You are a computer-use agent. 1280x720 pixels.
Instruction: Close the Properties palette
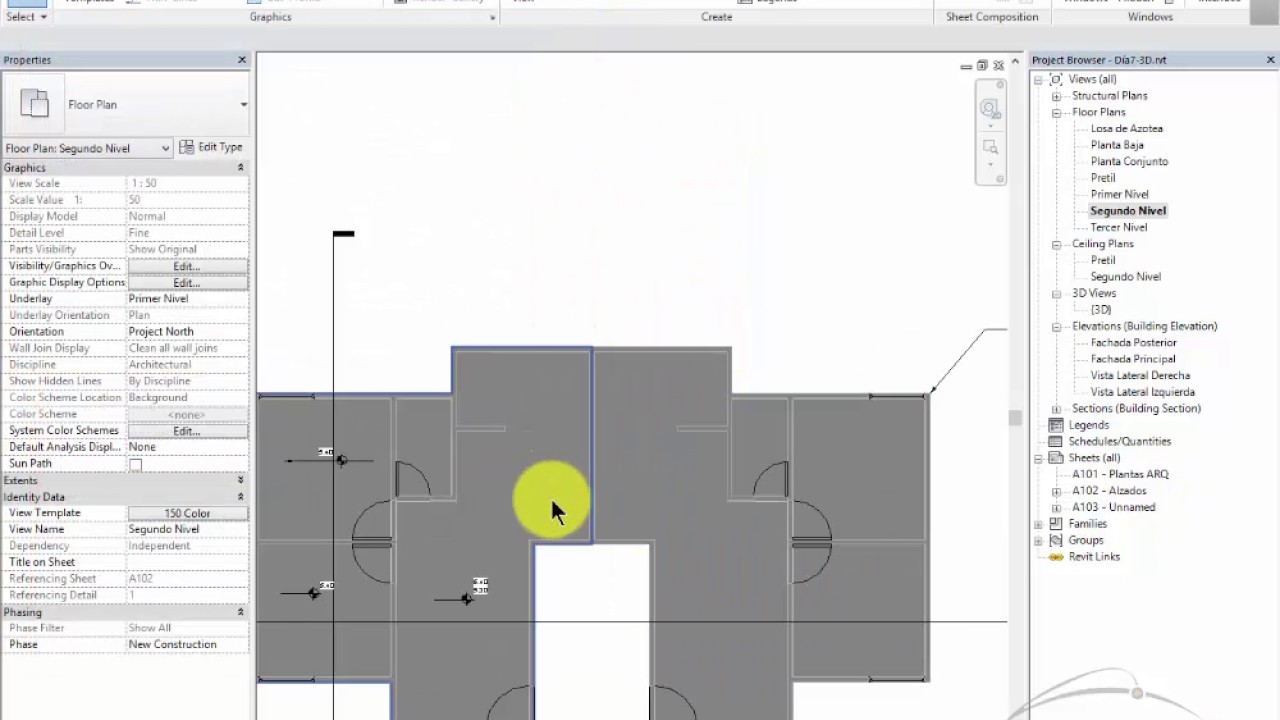click(x=242, y=60)
